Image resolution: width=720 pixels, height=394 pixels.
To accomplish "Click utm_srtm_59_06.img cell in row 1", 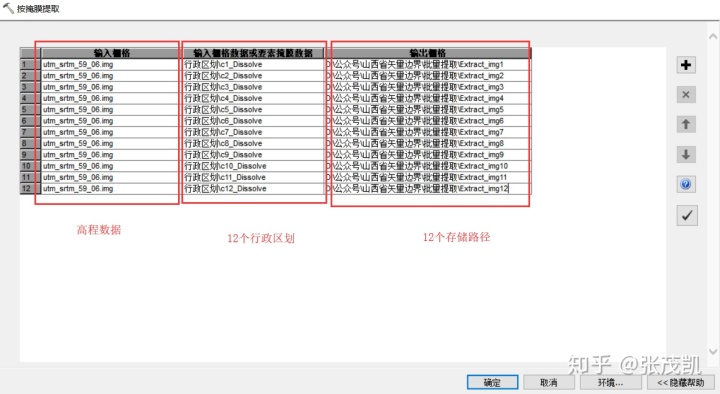I will point(112,64).
